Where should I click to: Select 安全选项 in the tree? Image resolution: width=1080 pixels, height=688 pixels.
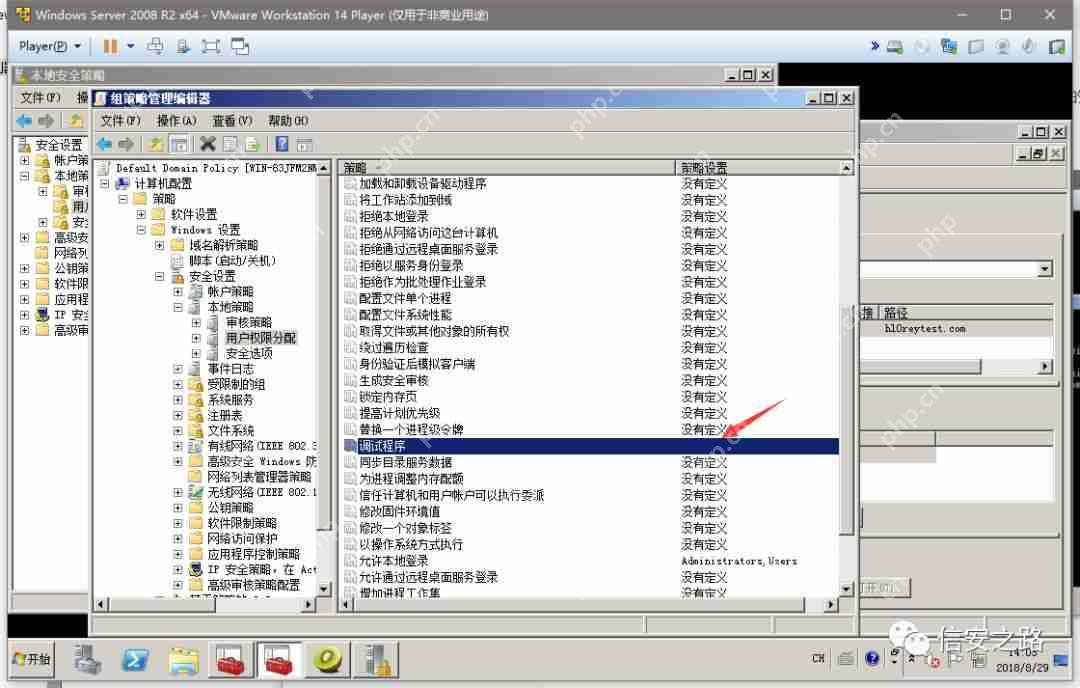coord(249,353)
